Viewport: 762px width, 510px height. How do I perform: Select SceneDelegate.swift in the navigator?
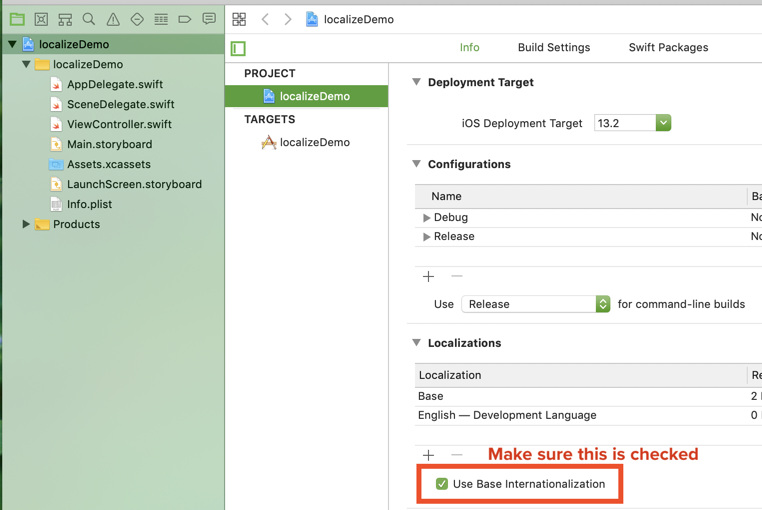click(121, 104)
